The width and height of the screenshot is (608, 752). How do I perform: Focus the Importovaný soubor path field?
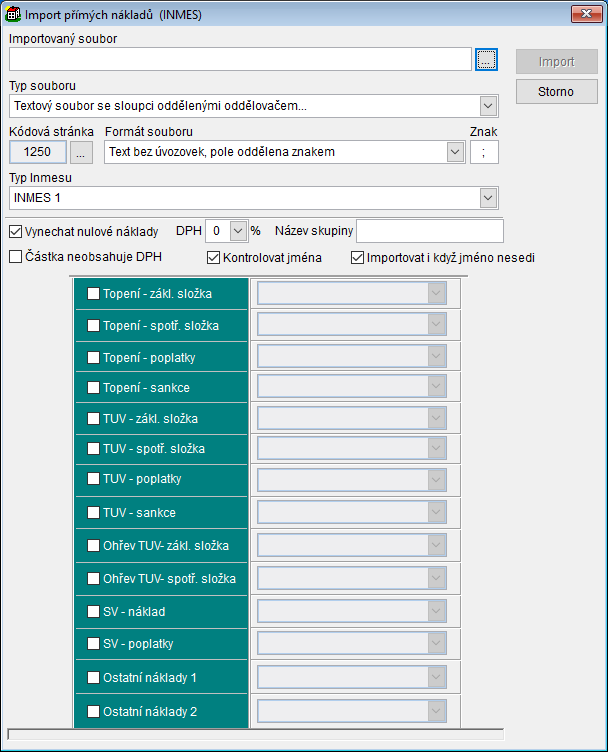240,60
